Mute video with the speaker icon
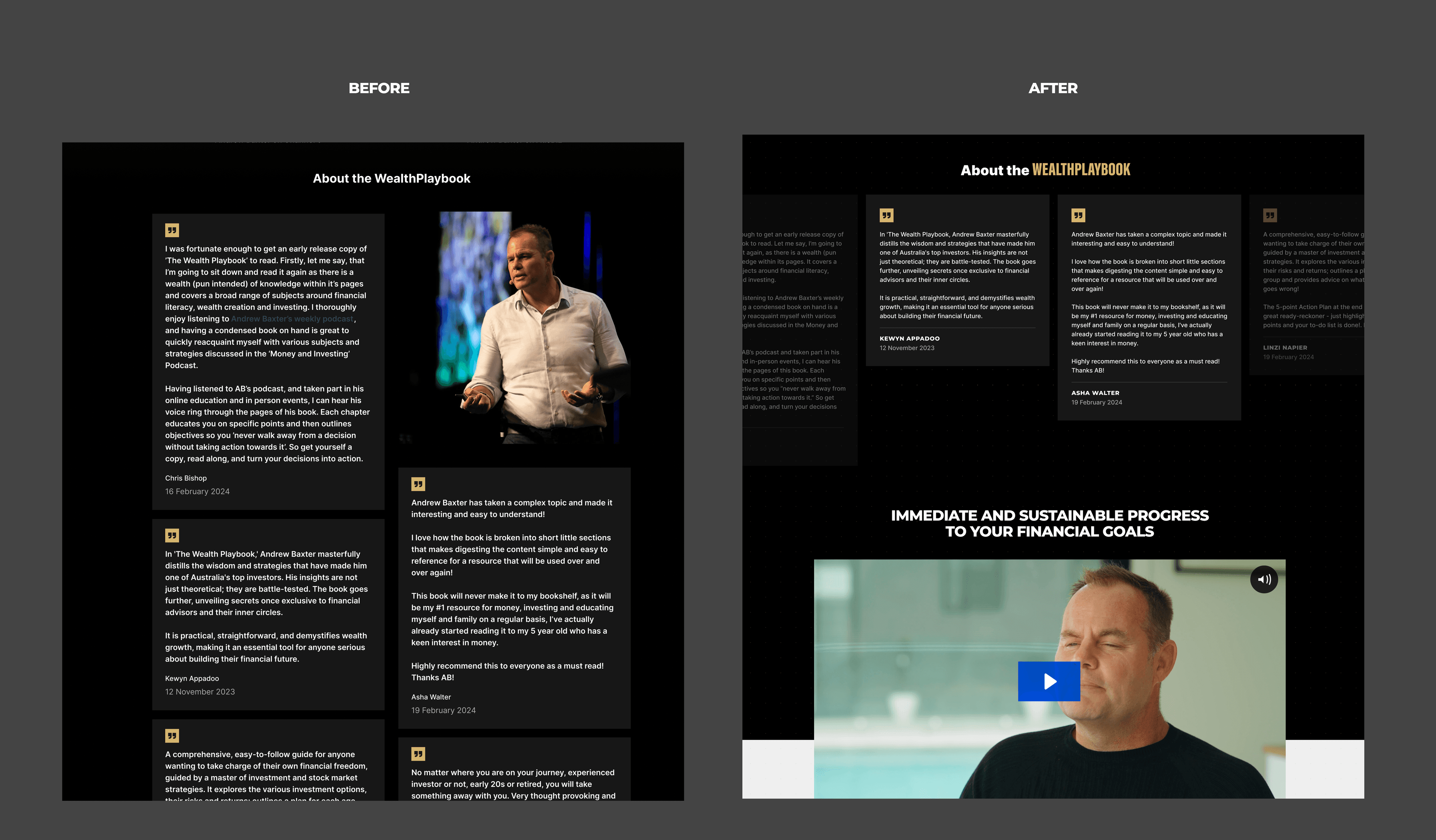The width and height of the screenshot is (1436, 840). coord(1263,579)
